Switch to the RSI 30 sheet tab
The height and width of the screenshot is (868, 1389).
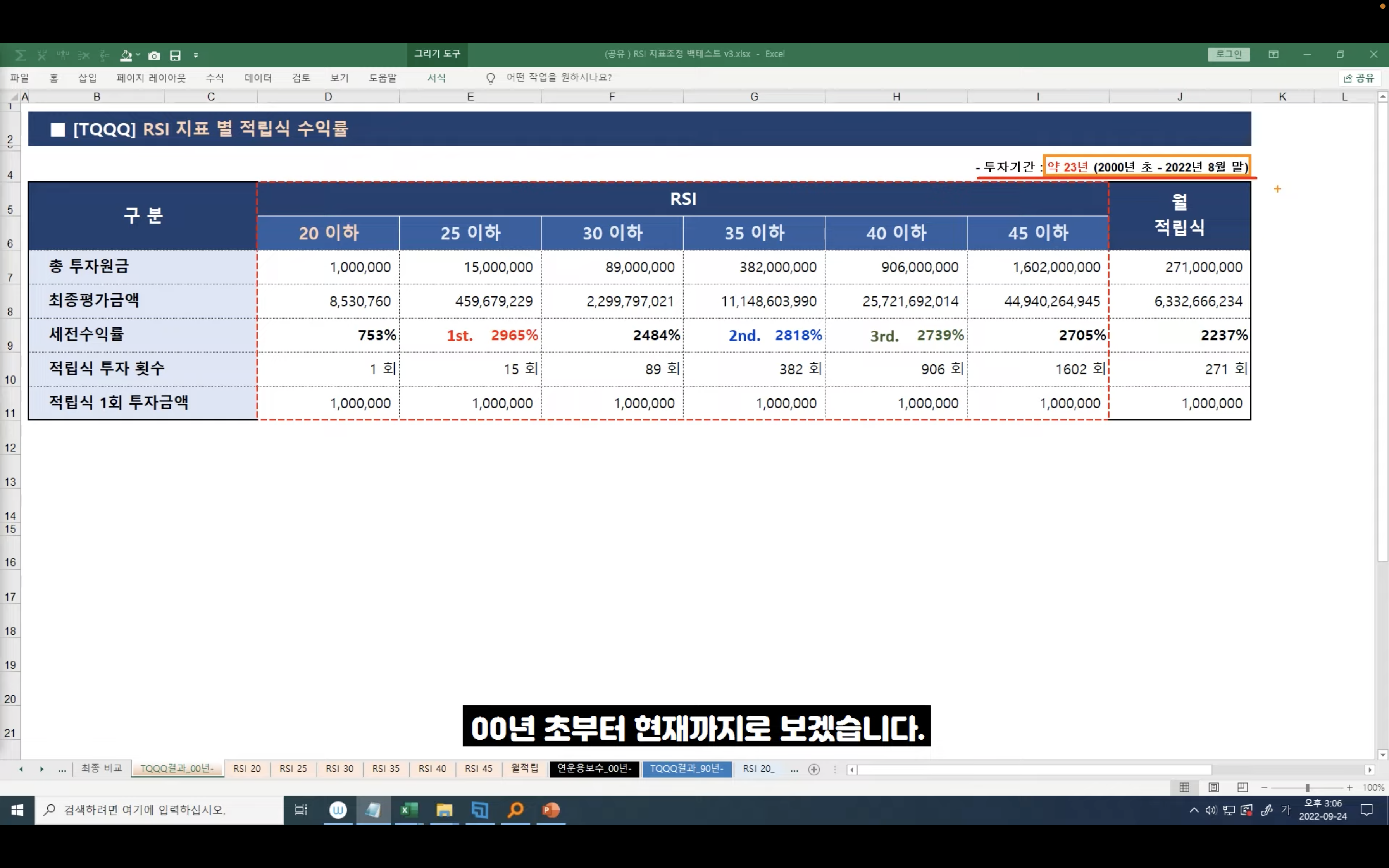click(340, 769)
